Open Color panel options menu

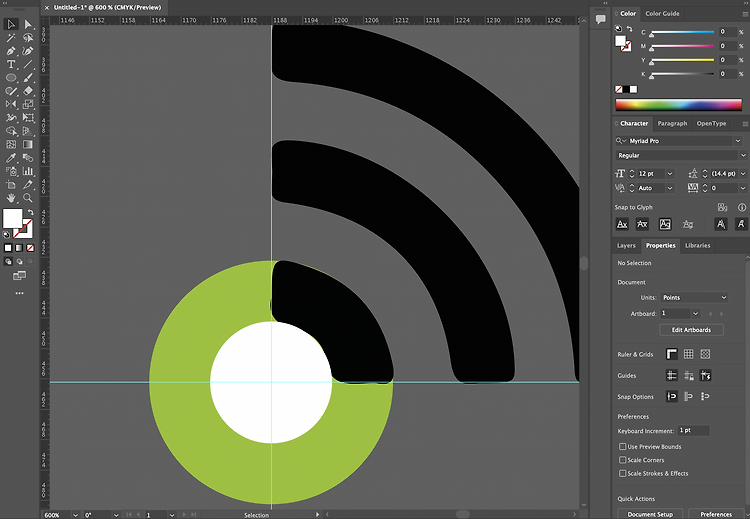tap(745, 14)
